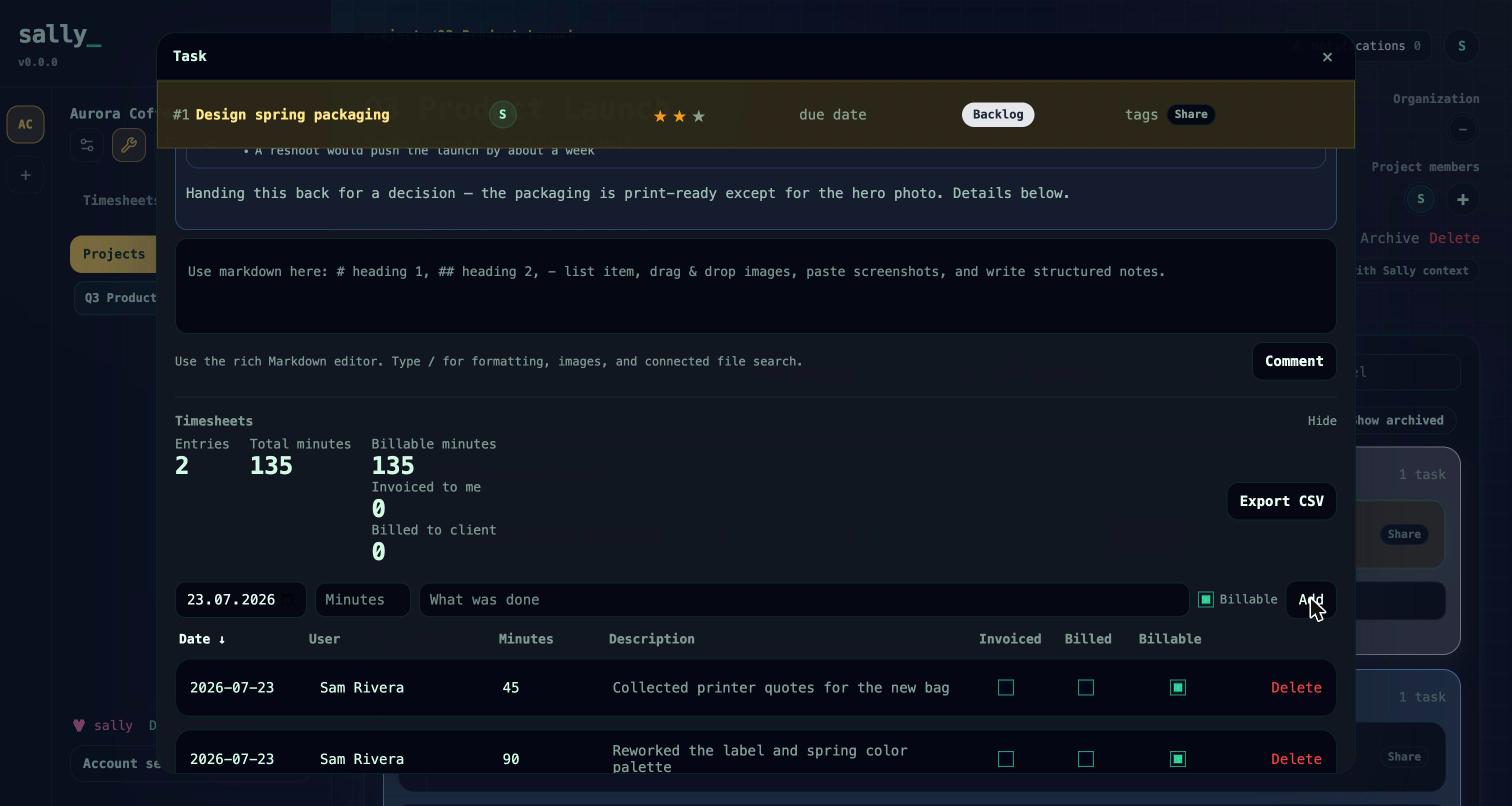Delete the 45-minute printer quotes entry
The height and width of the screenshot is (806, 1512).
click(x=1296, y=688)
